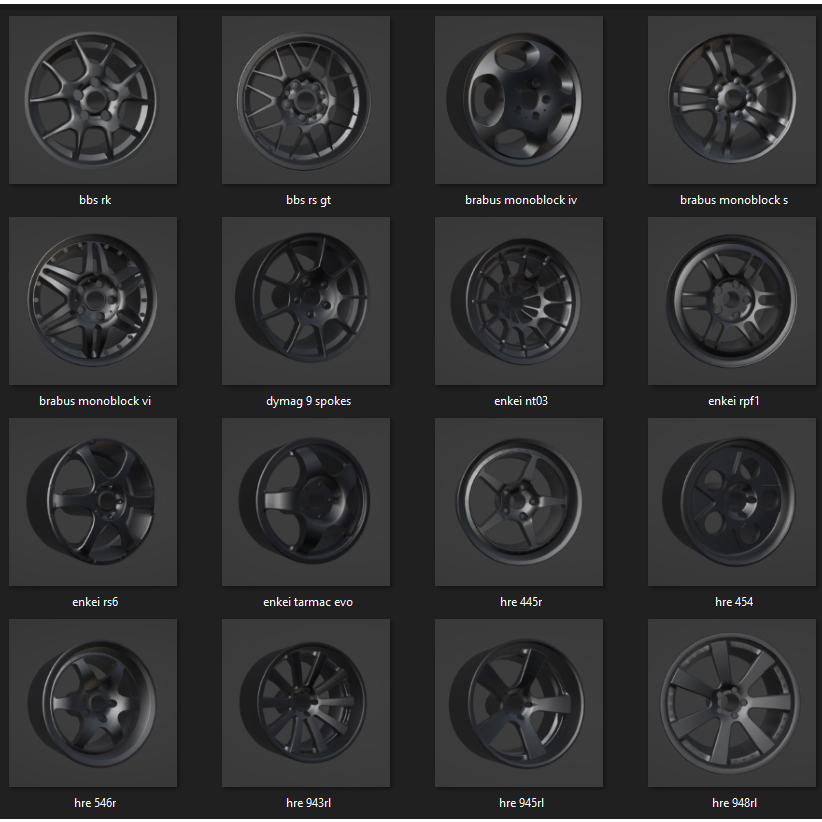Select the brabus monoblock vi wheel thumbnail
This screenshot has height=822, width=822.
click(93, 301)
